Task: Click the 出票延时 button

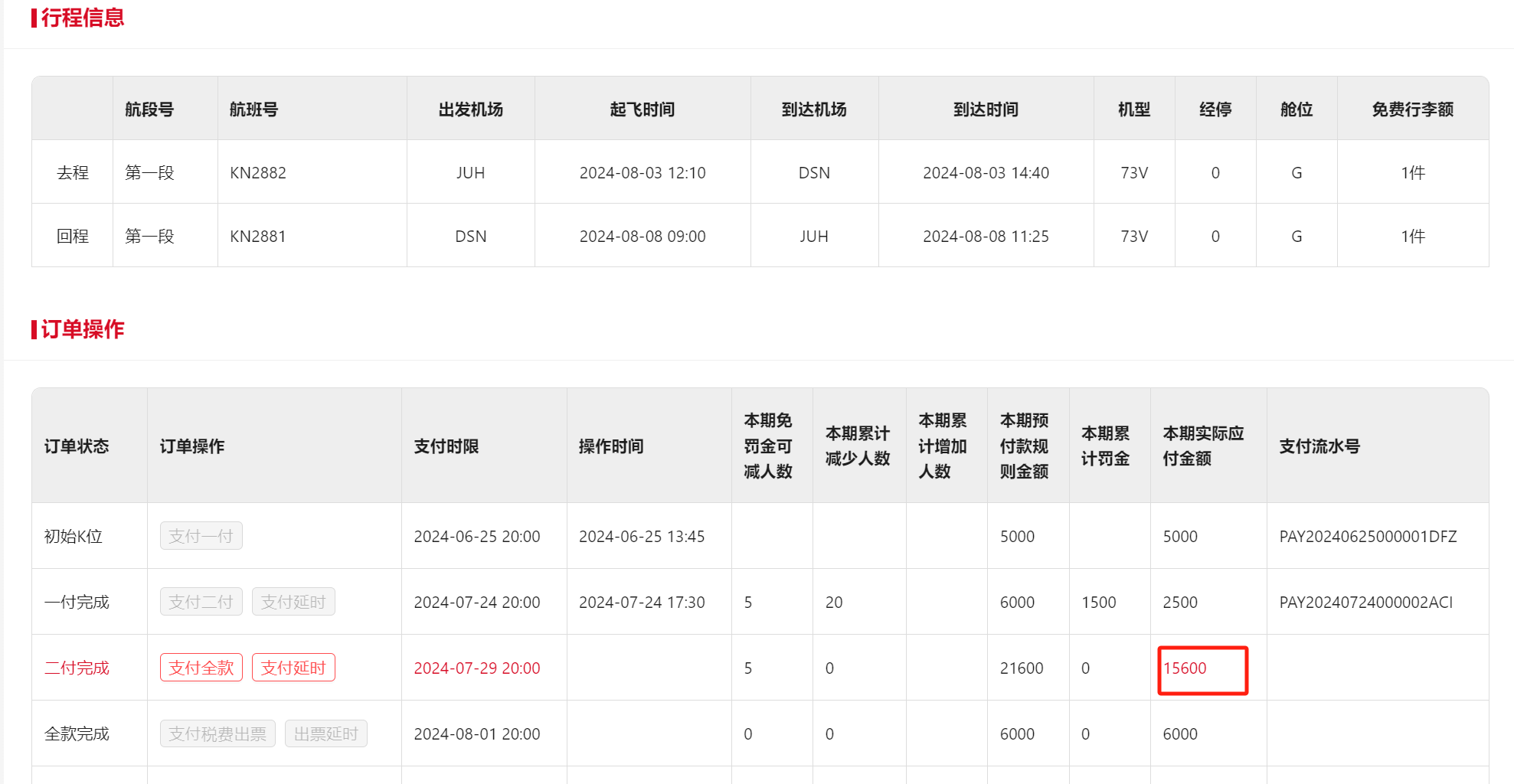Action: [326, 733]
